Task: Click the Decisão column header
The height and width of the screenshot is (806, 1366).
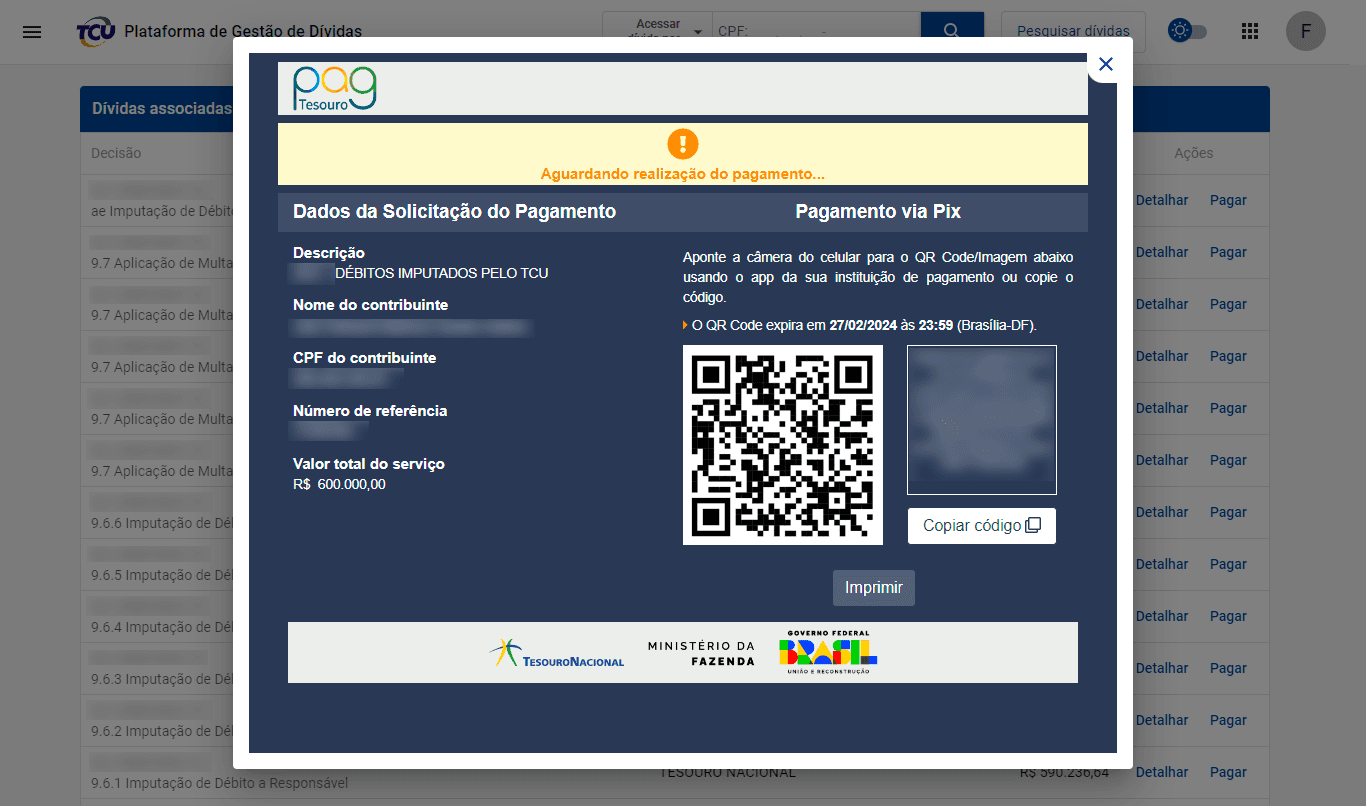Action: point(116,153)
